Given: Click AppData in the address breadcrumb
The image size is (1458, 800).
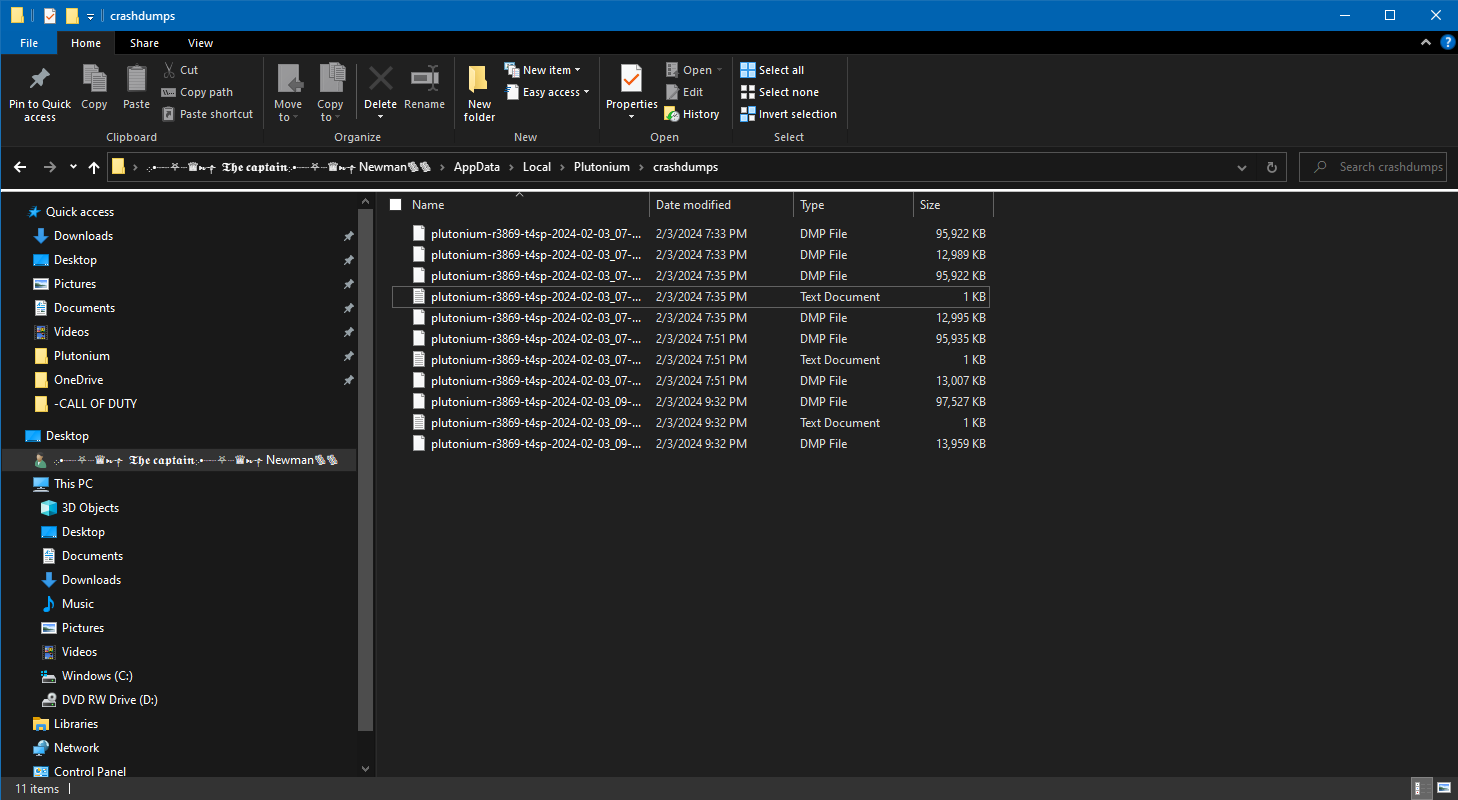Looking at the screenshot, I should (476, 167).
